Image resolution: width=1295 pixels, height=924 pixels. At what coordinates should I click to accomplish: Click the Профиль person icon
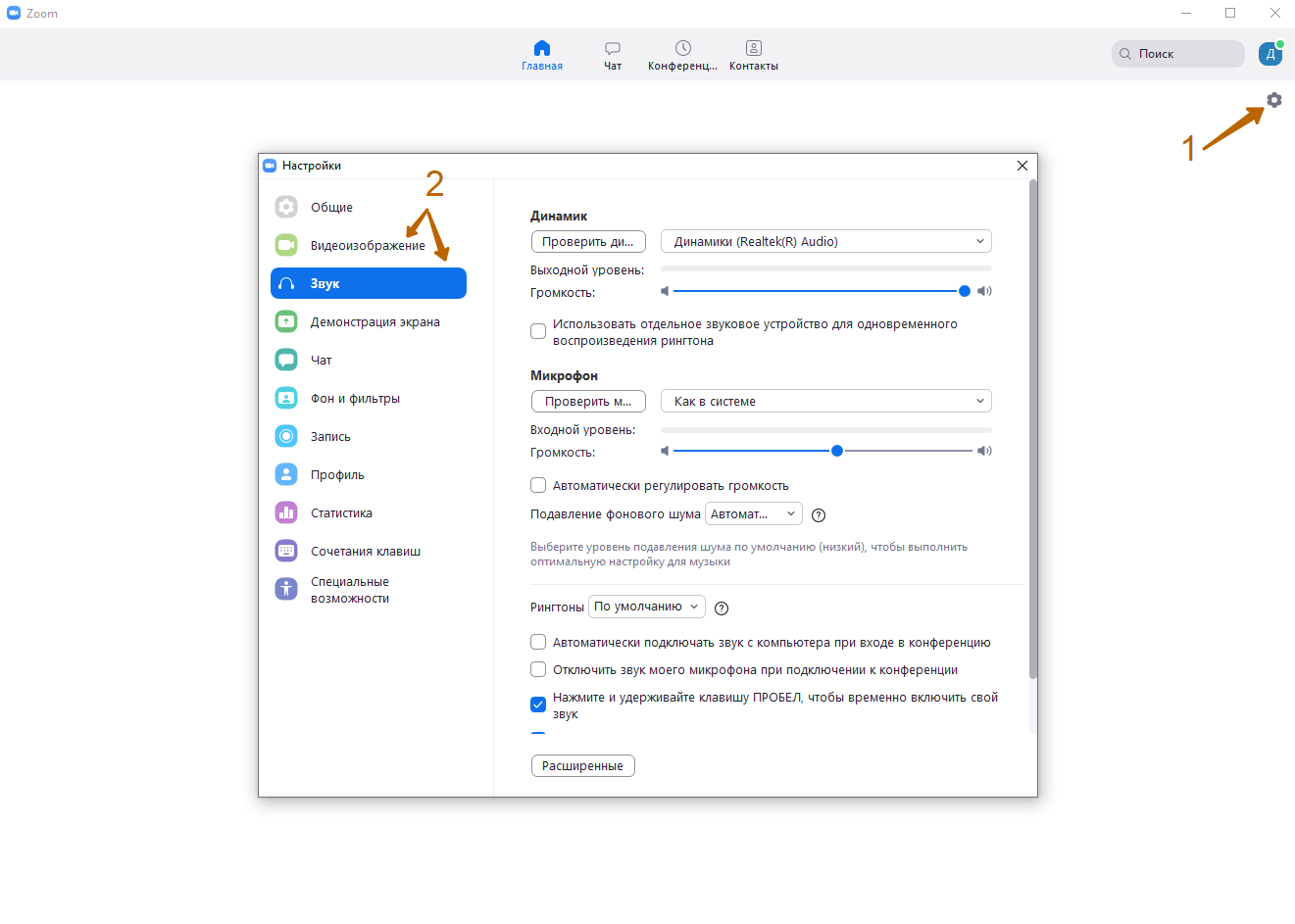click(x=286, y=474)
